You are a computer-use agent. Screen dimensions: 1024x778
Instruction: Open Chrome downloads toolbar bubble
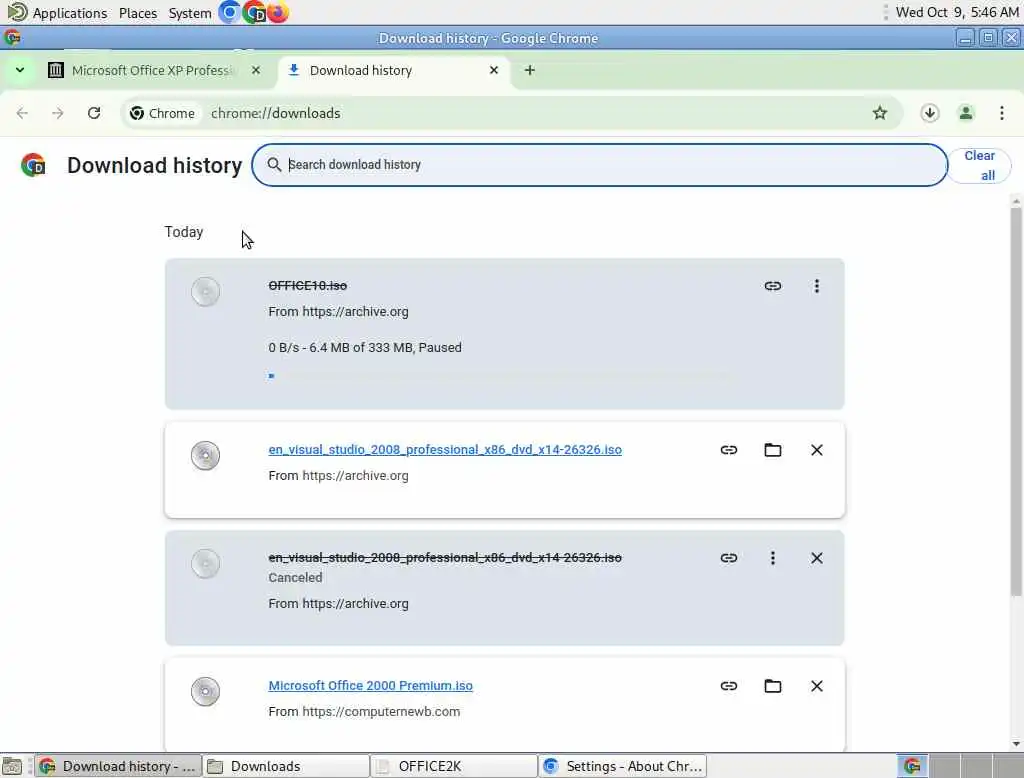click(929, 113)
